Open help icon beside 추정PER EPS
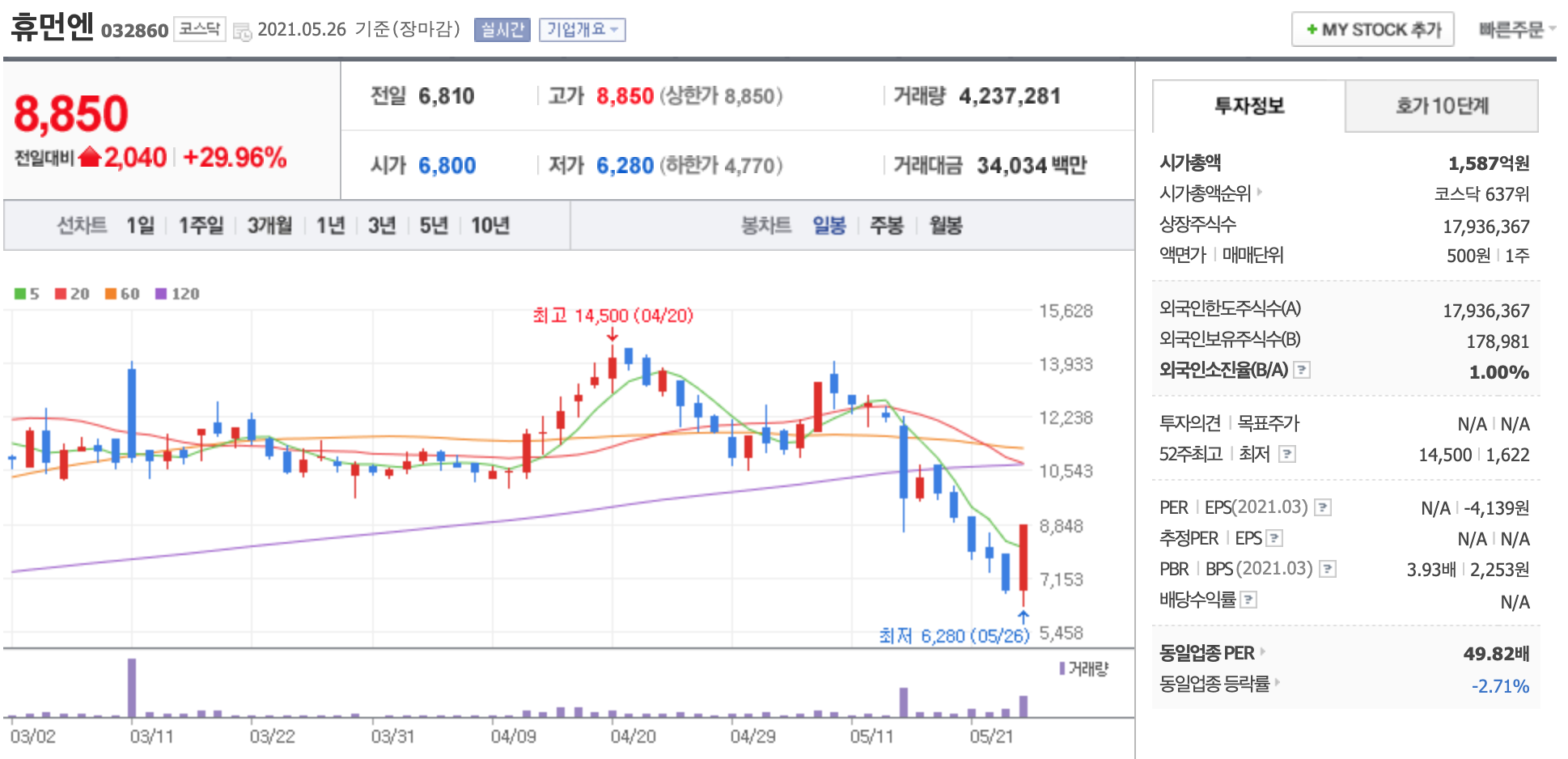 coord(1274,538)
